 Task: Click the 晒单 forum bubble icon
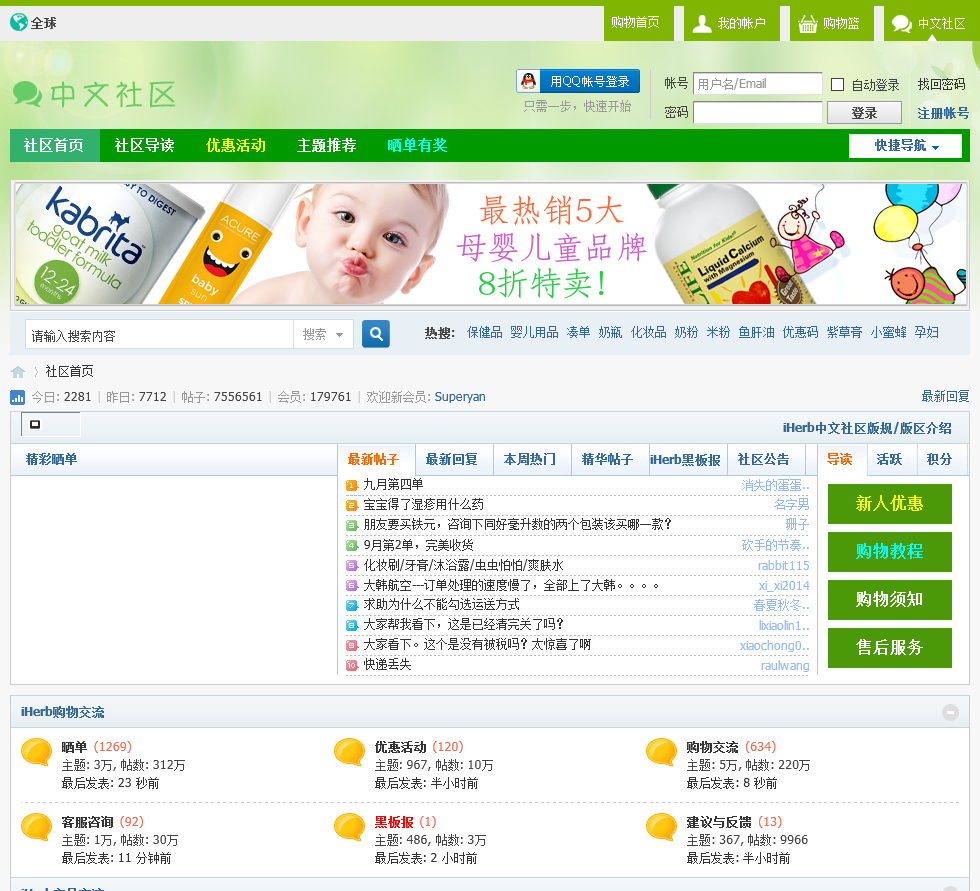click(36, 752)
